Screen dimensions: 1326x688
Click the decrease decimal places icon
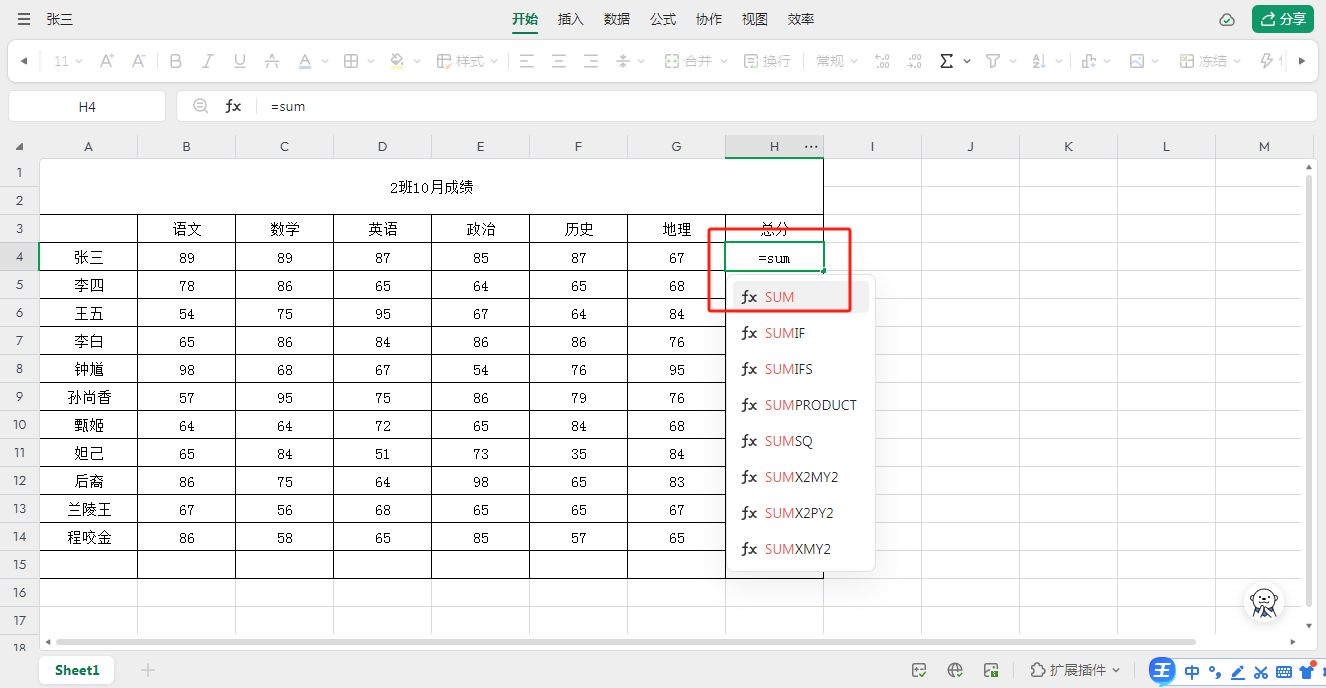[x=914, y=61]
